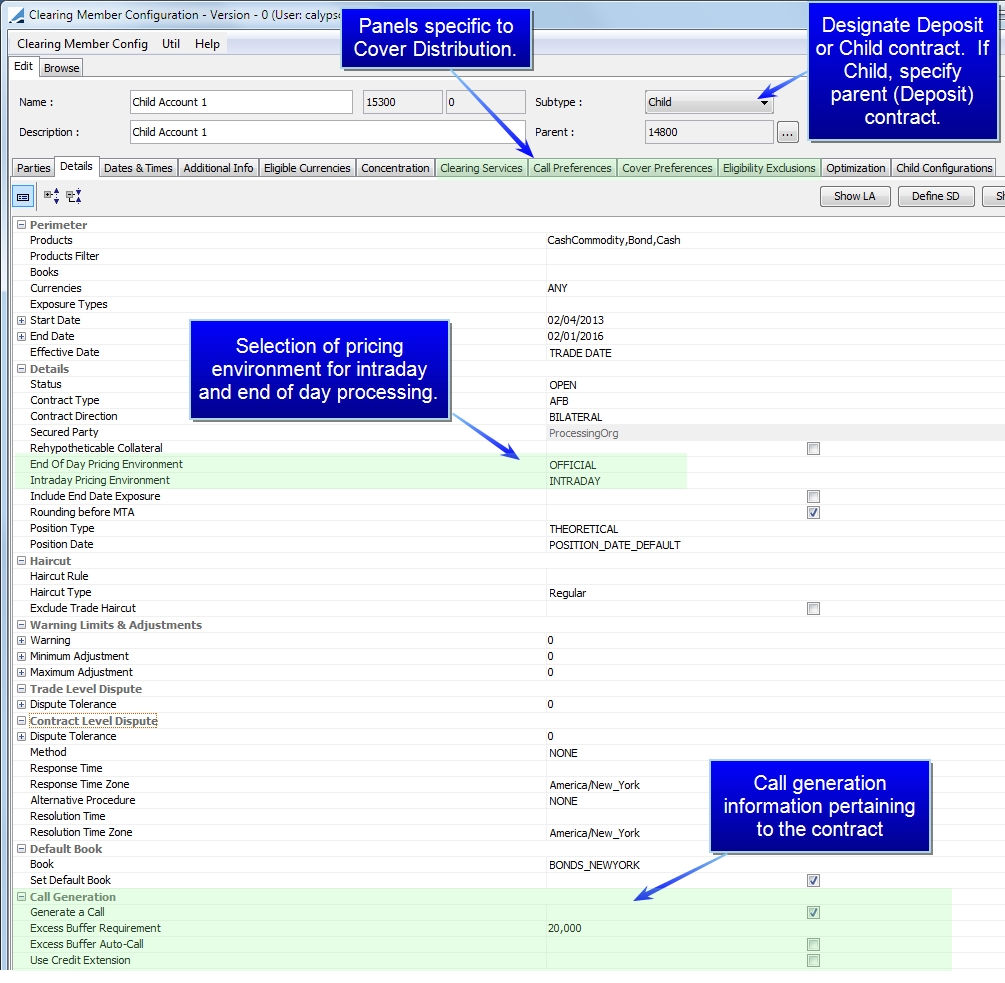Open the Eligibility Exclusions tab
The width and height of the screenshot is (1005, 983).
click(x=769, y=168)
